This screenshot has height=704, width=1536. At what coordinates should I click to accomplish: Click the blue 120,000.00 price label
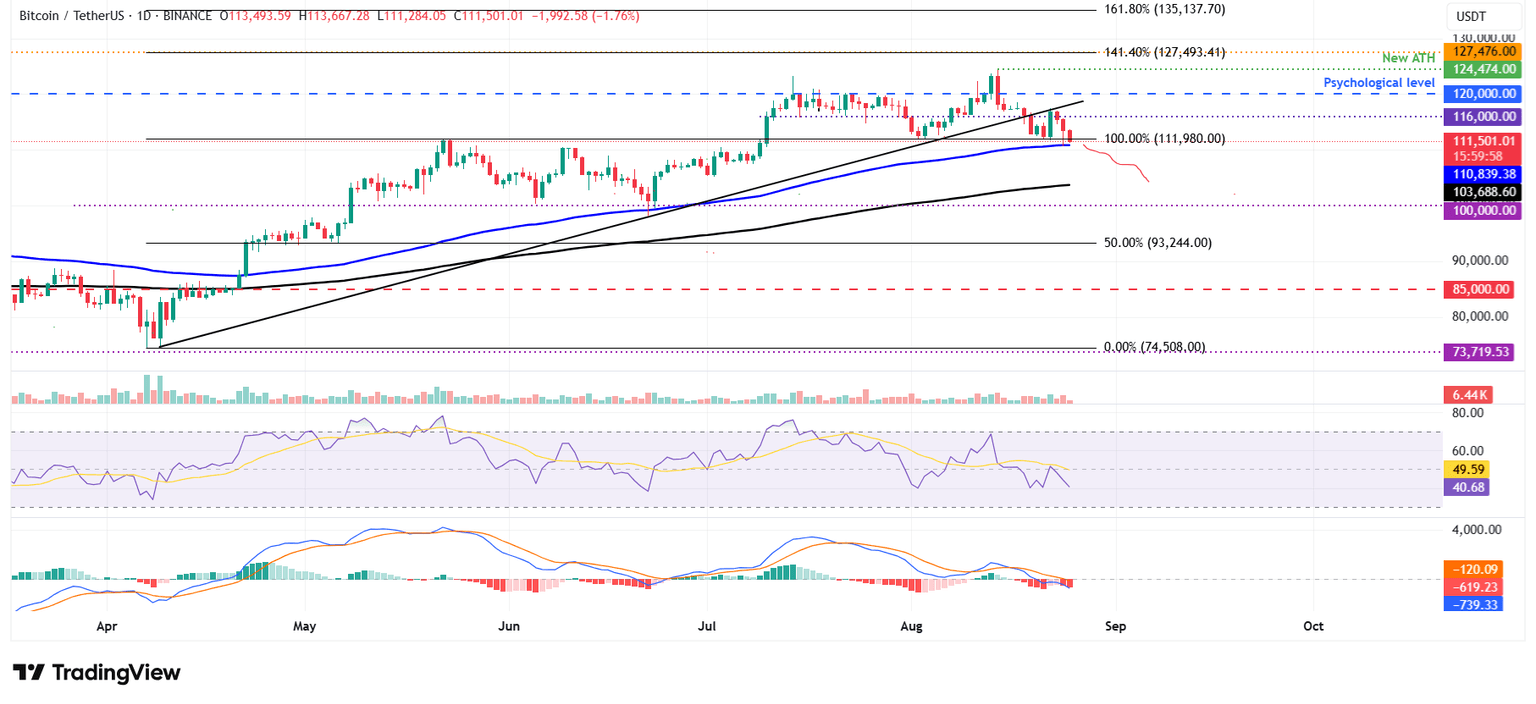coord(1482,93)
